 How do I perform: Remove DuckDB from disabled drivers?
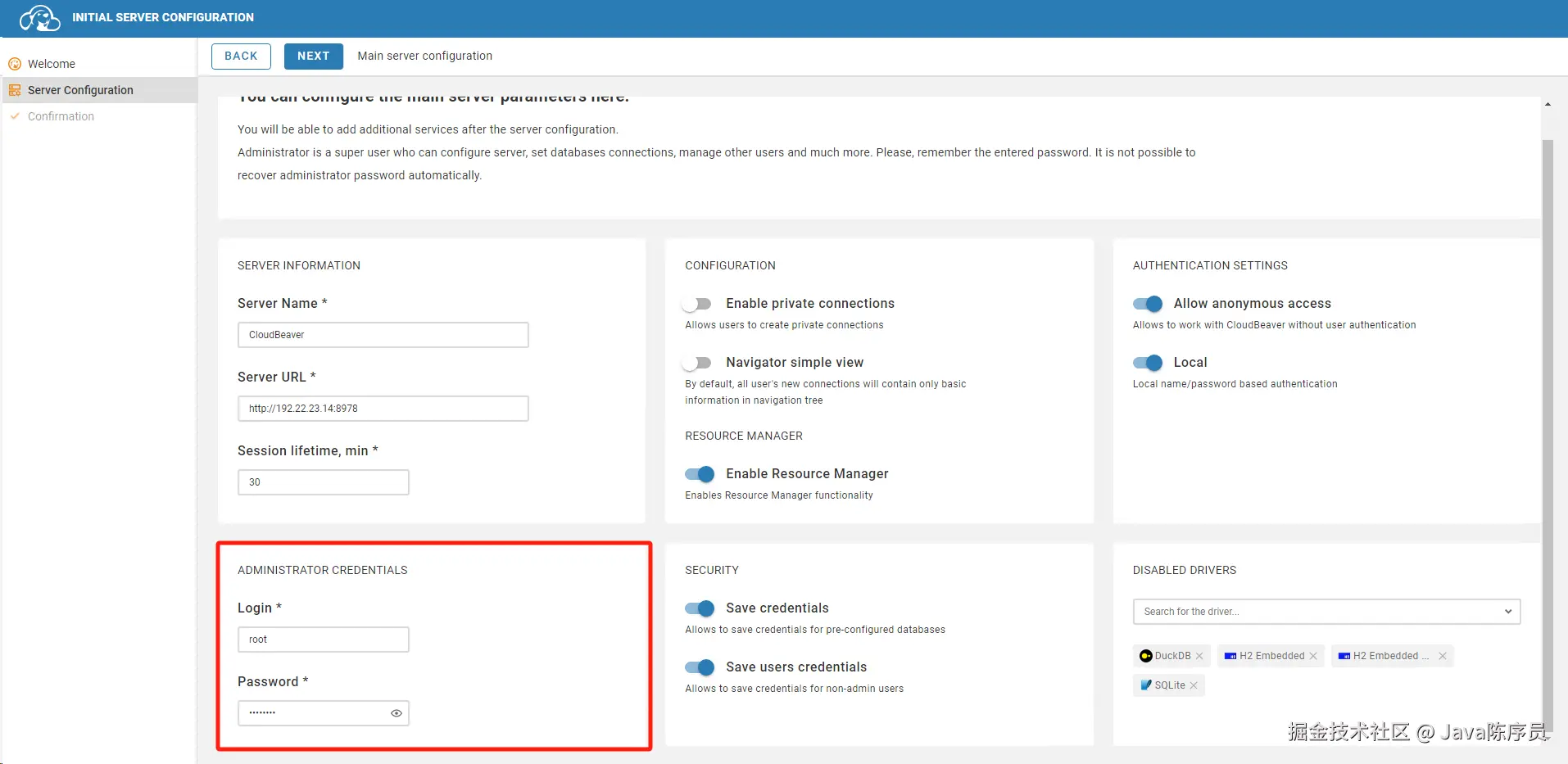coord(1199,656)
